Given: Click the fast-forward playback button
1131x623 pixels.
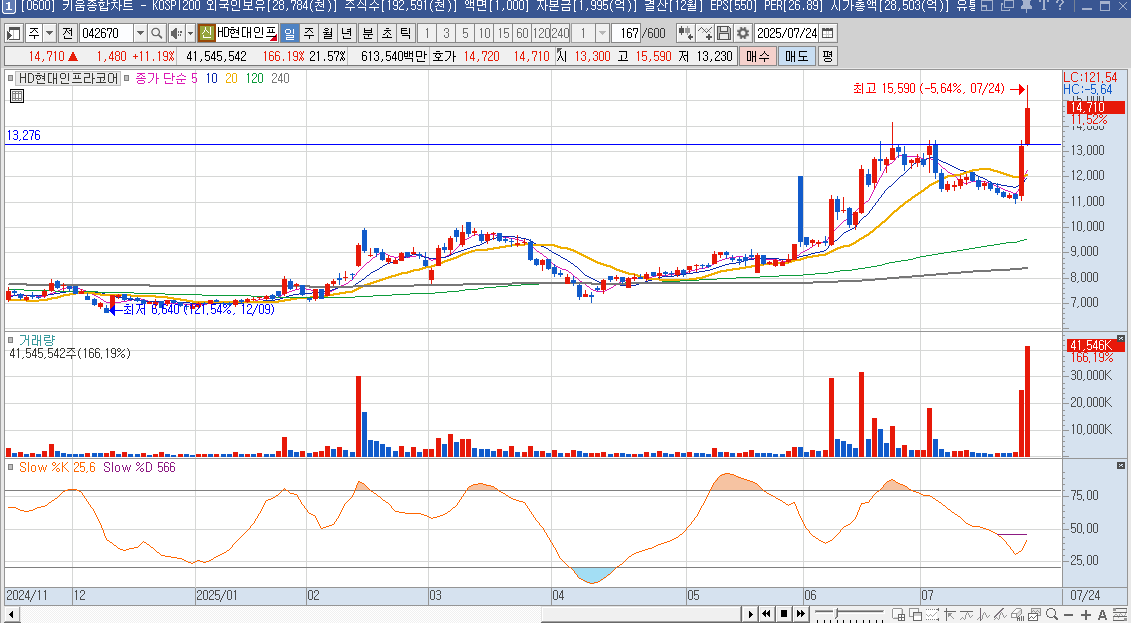Looking at the screenshot, I should coord(801,614).
